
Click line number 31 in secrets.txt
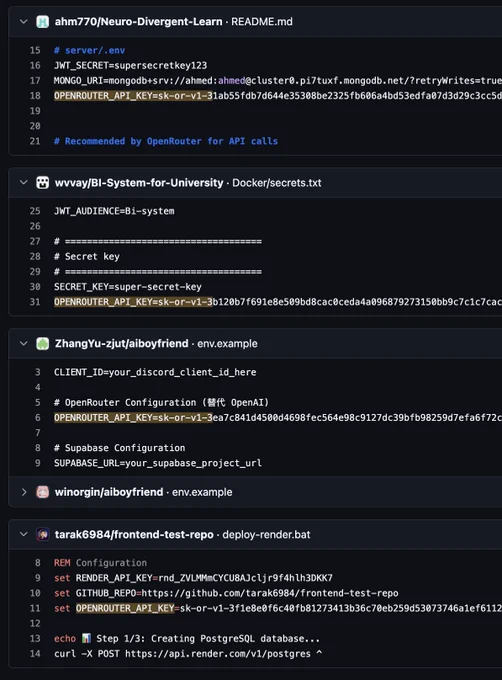pyautogui.click(x=35, y=302)
